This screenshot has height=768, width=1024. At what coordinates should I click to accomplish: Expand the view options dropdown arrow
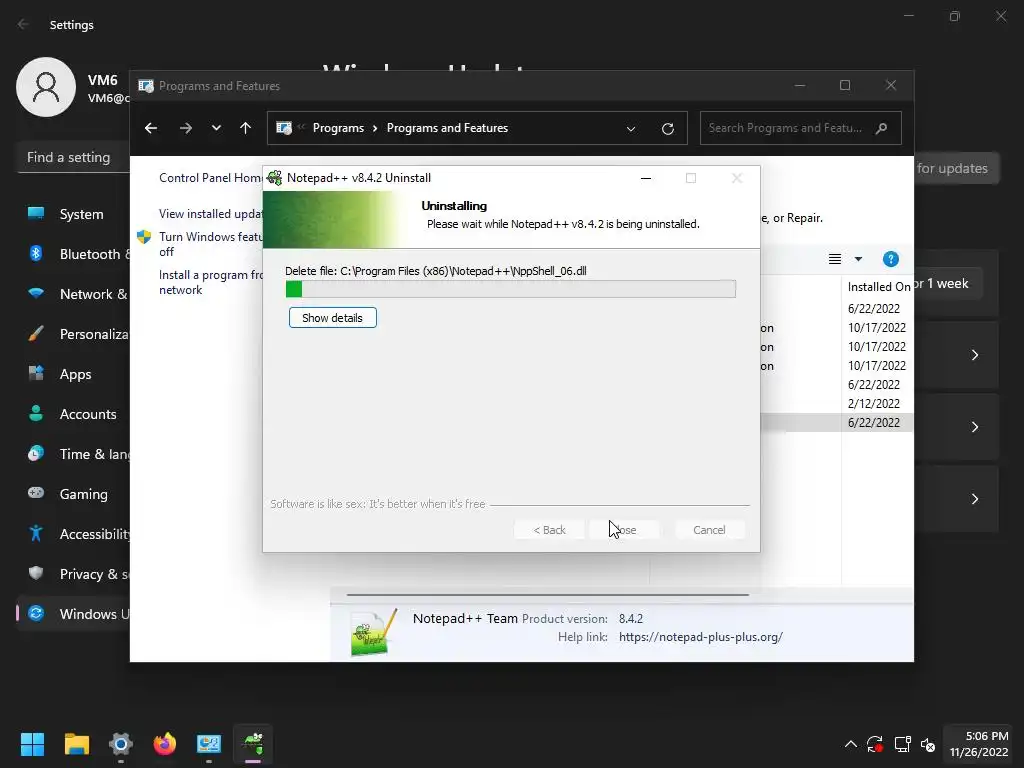point(858,259)
